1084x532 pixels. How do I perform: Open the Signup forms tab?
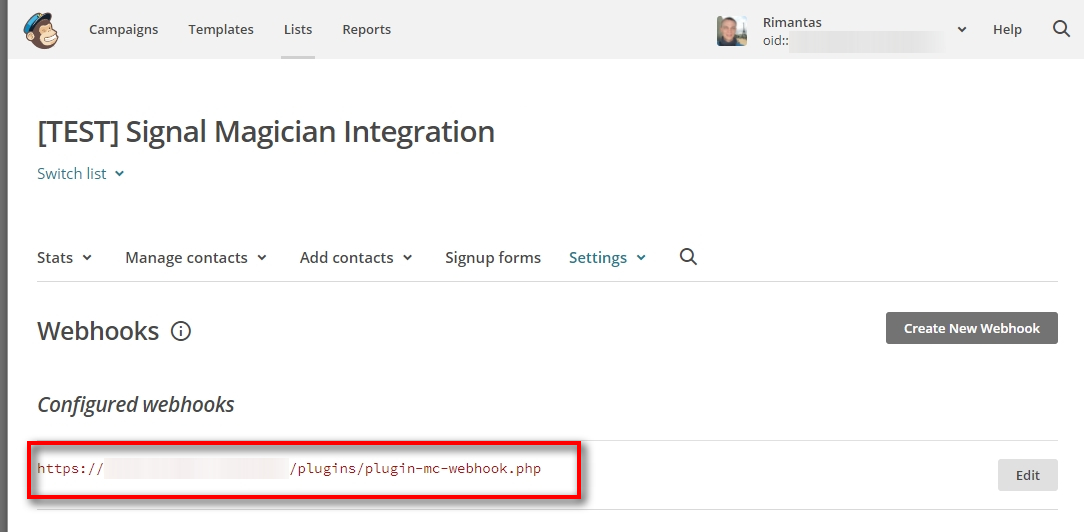tap(493, 258)
